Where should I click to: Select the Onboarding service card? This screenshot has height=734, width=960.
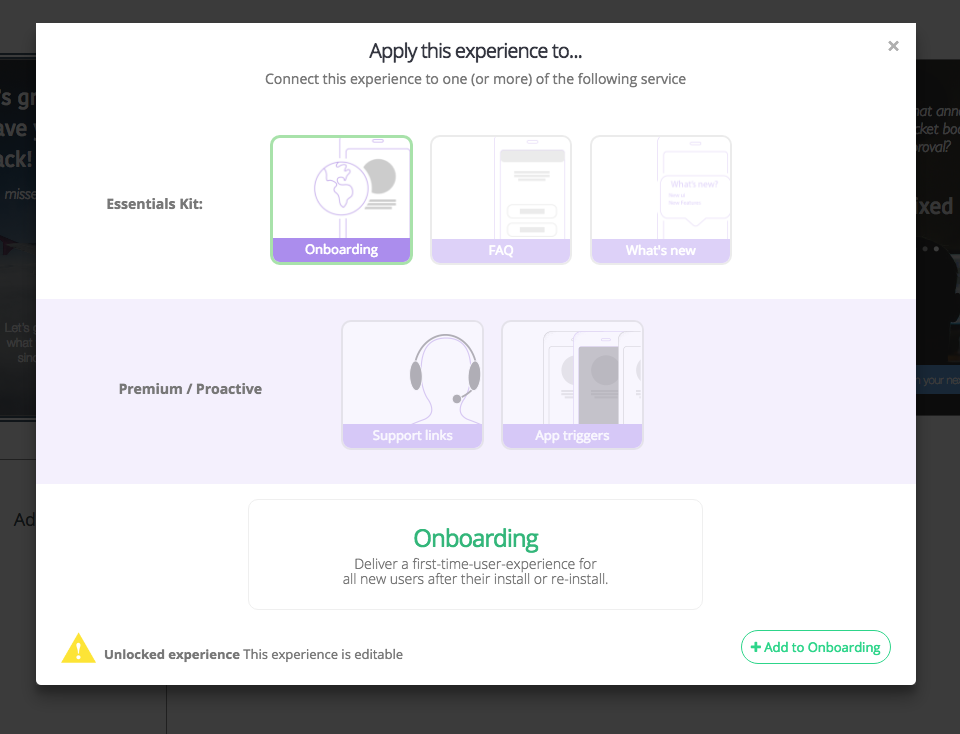point(342,200)
